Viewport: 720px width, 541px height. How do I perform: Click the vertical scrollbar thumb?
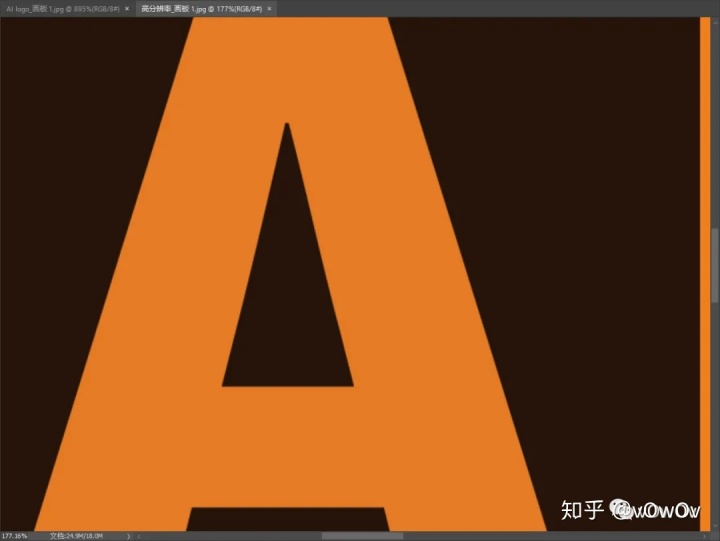click(715, 265)
